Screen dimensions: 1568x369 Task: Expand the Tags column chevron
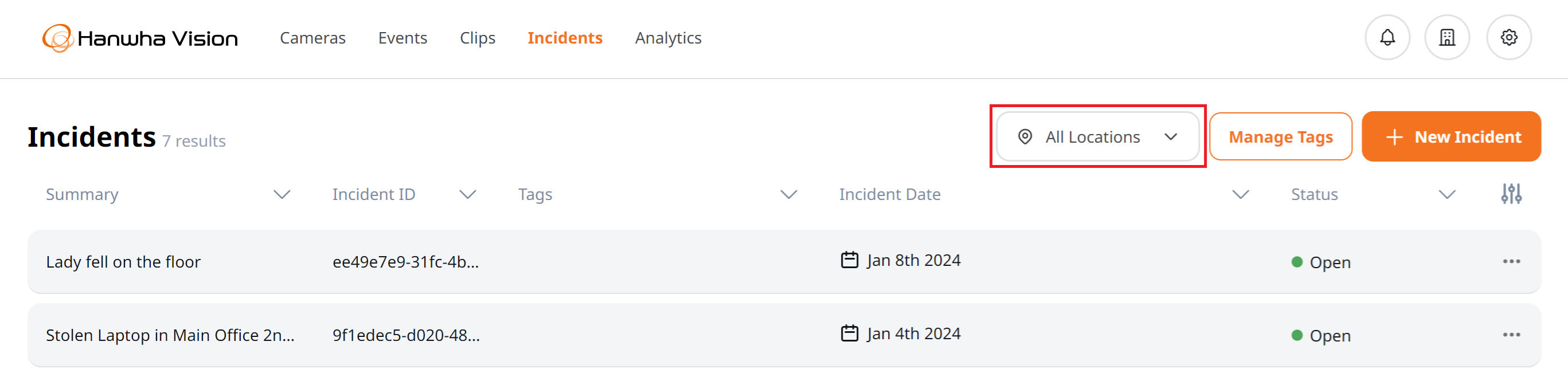788,195
